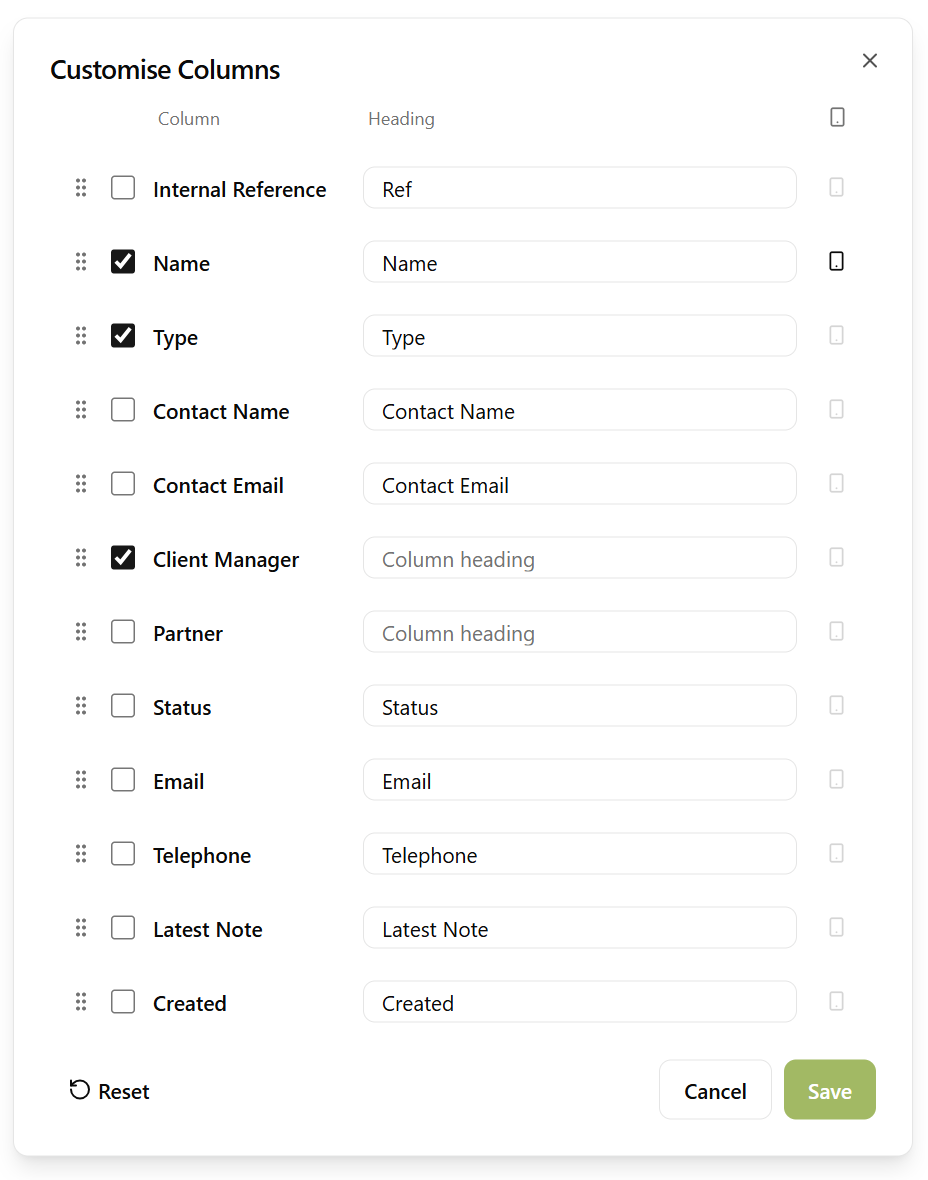
Task: Click the drag handle for Latest Note row
Action: coord(81,928)
